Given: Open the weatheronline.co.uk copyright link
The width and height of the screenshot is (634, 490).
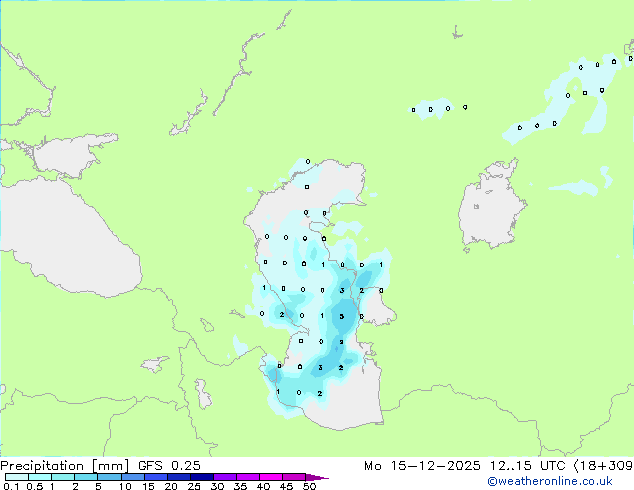Looking at the screenshot, I should click(550, 481).
